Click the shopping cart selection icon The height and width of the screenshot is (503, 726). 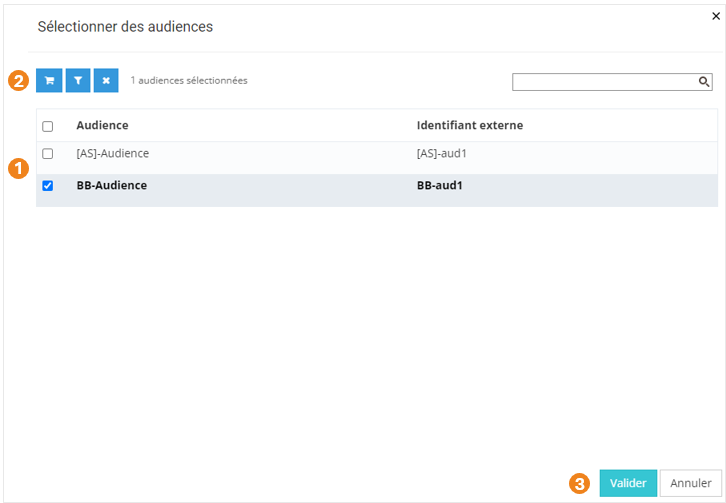(x=49, y=81)
